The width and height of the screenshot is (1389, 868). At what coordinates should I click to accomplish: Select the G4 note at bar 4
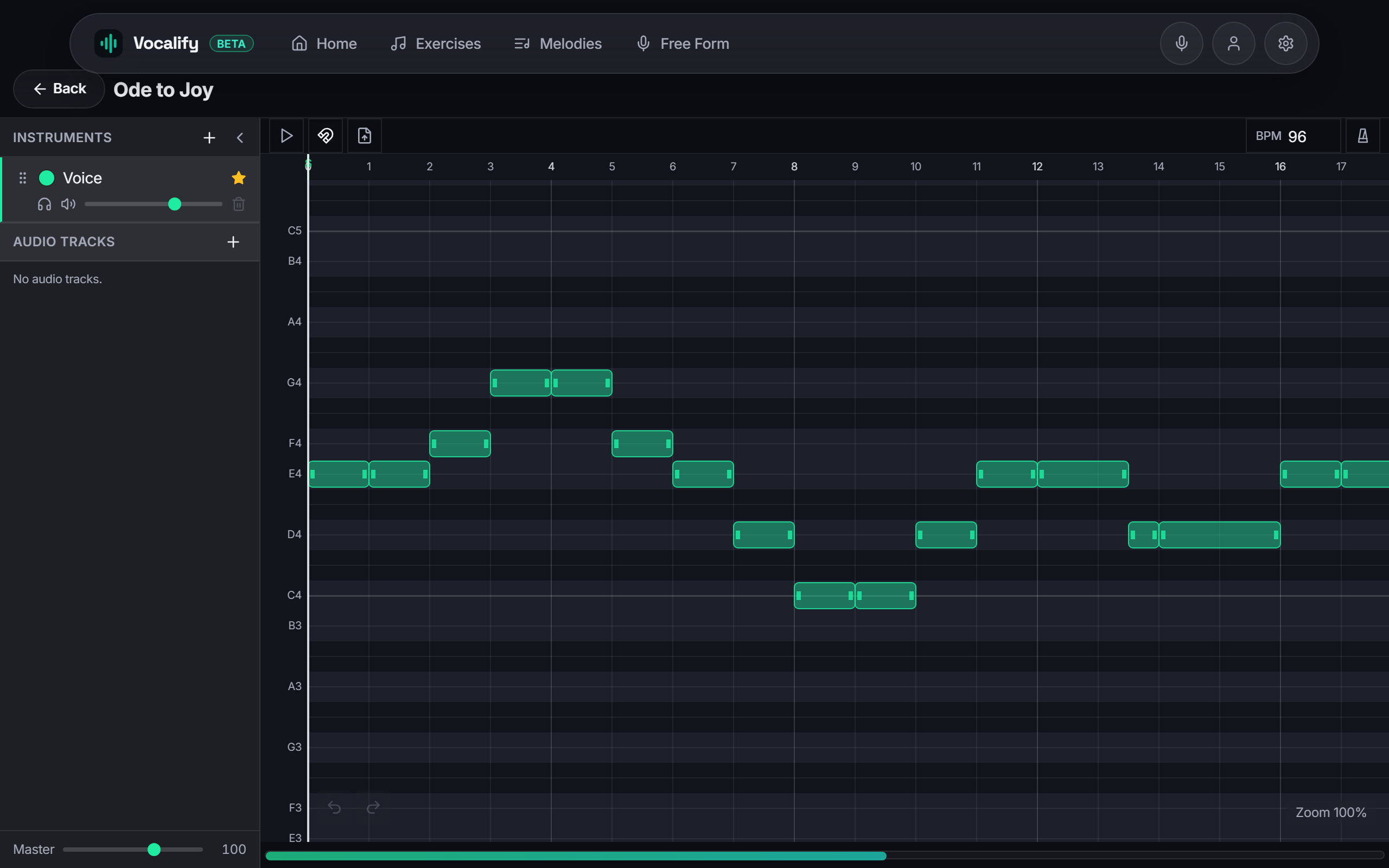coord(582,383)
